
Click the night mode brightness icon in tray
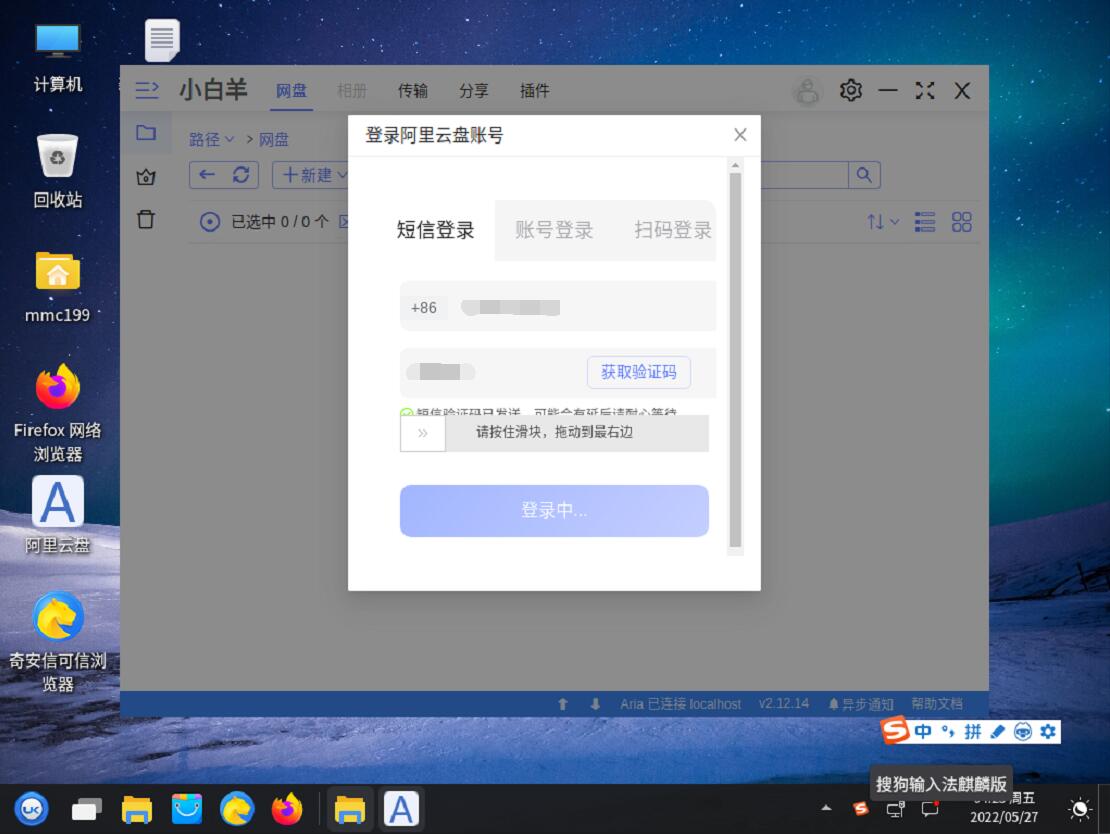pos(1080,809)
